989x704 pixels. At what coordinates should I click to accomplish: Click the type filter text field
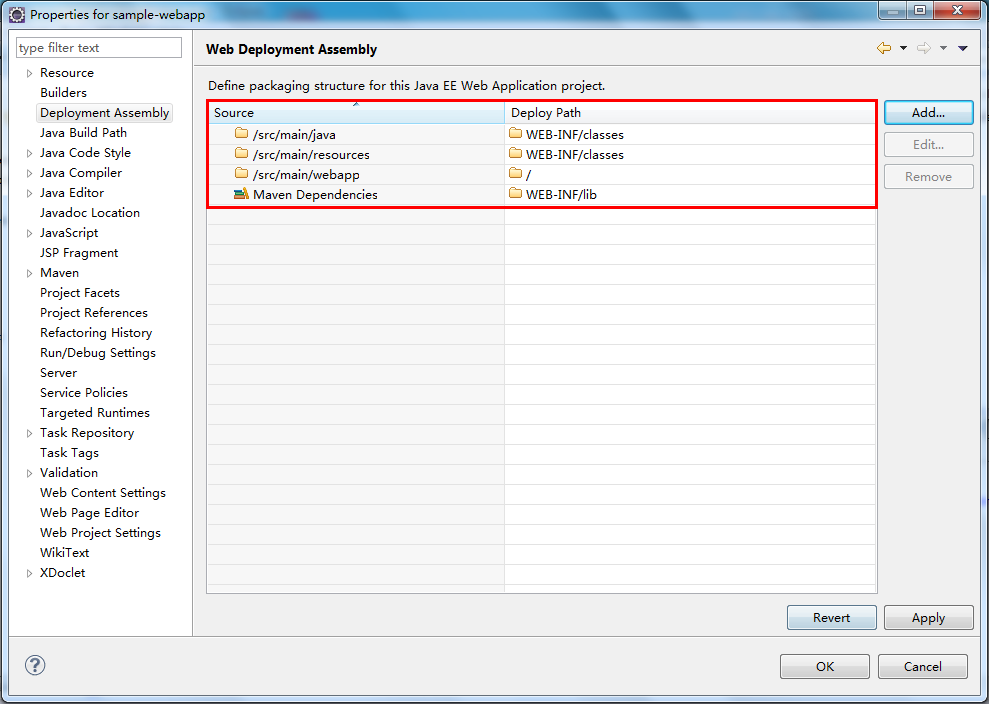pos(98,47)
